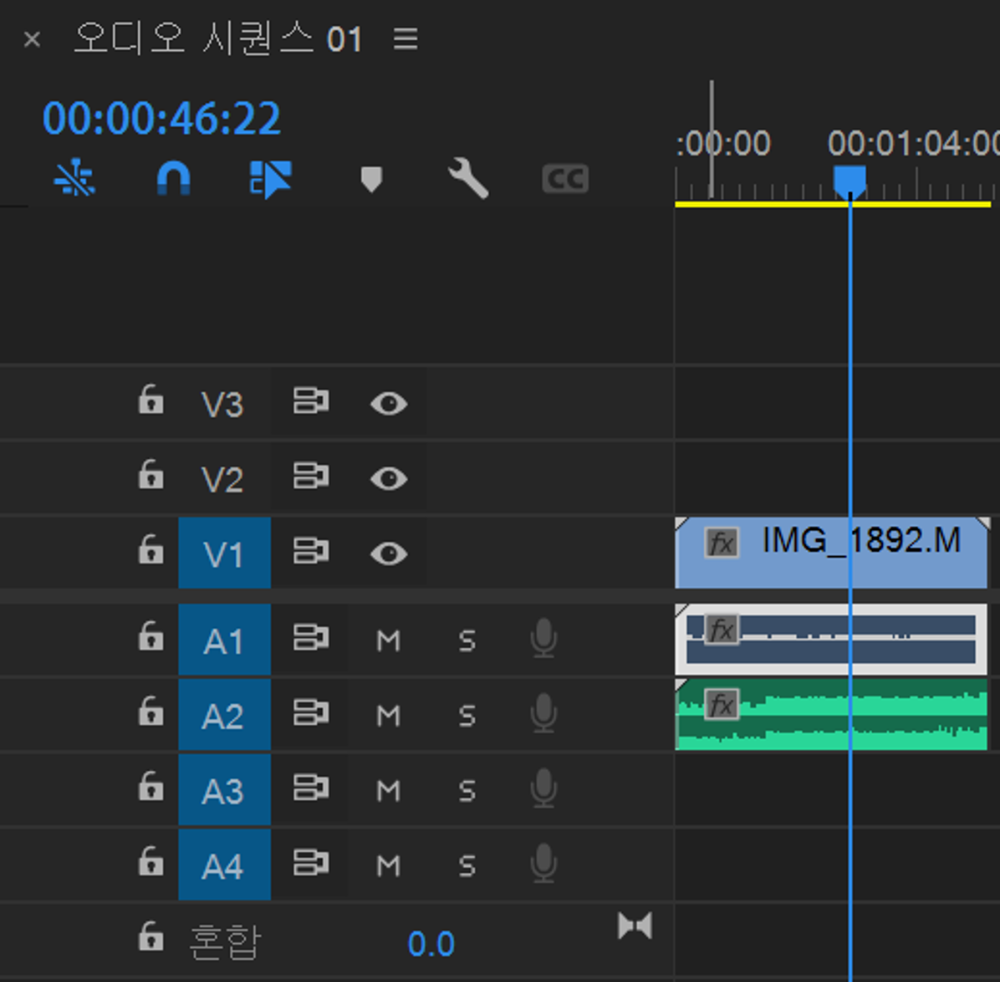
Task: Enable voice-over record on A4
Action: point(544,863)
